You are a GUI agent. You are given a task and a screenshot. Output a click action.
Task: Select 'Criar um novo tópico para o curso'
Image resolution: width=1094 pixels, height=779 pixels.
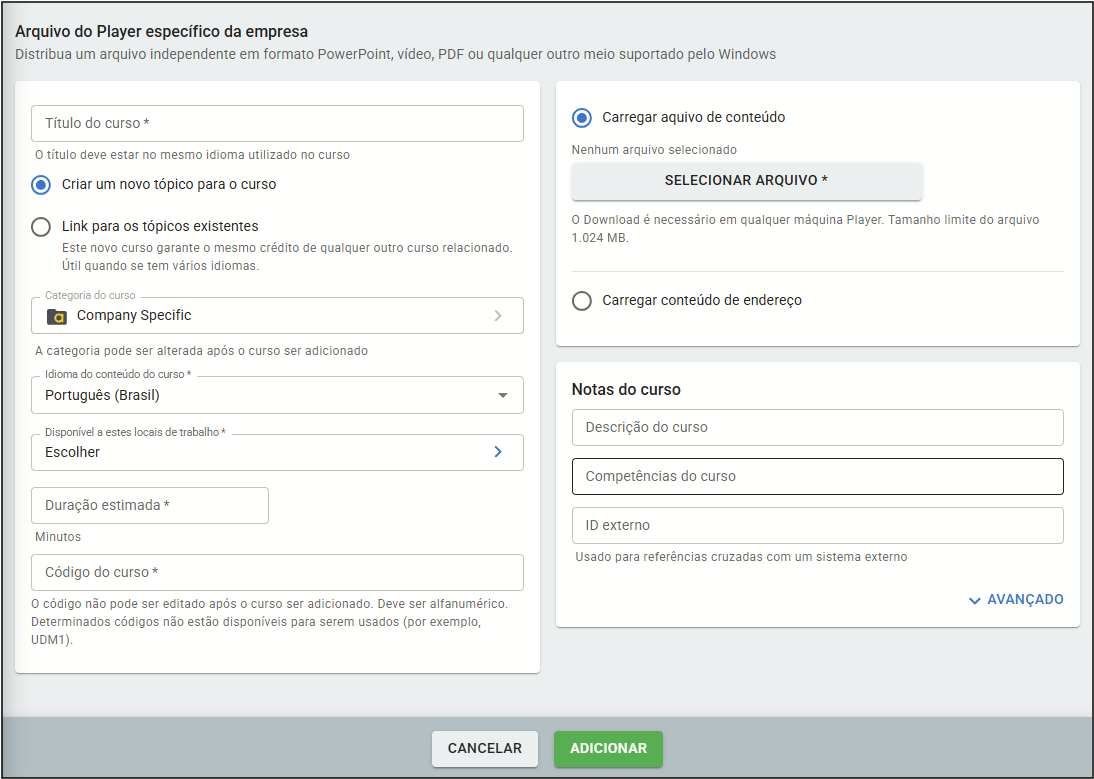(x=41, y=185)
